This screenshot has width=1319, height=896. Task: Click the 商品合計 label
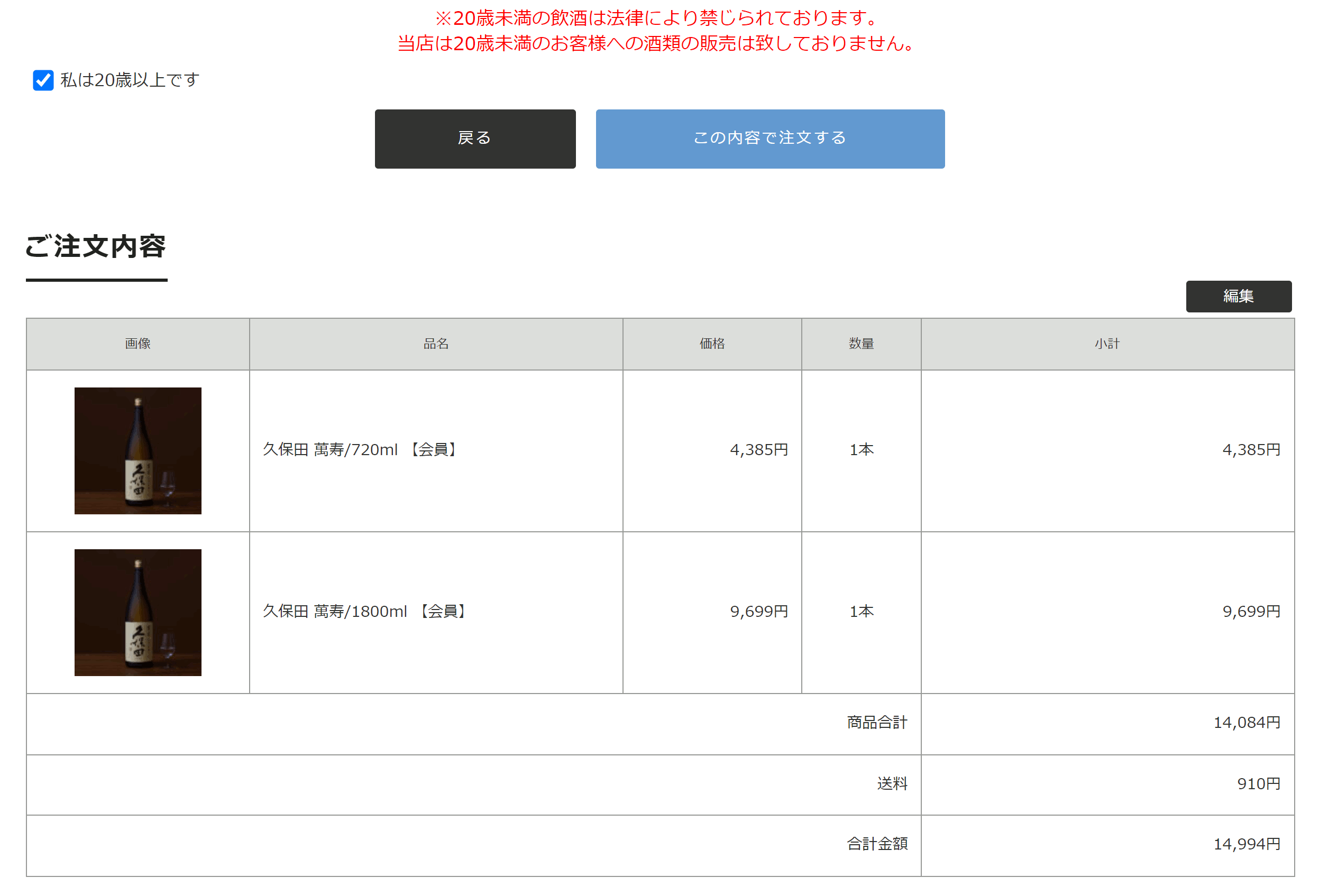point(877,723)
